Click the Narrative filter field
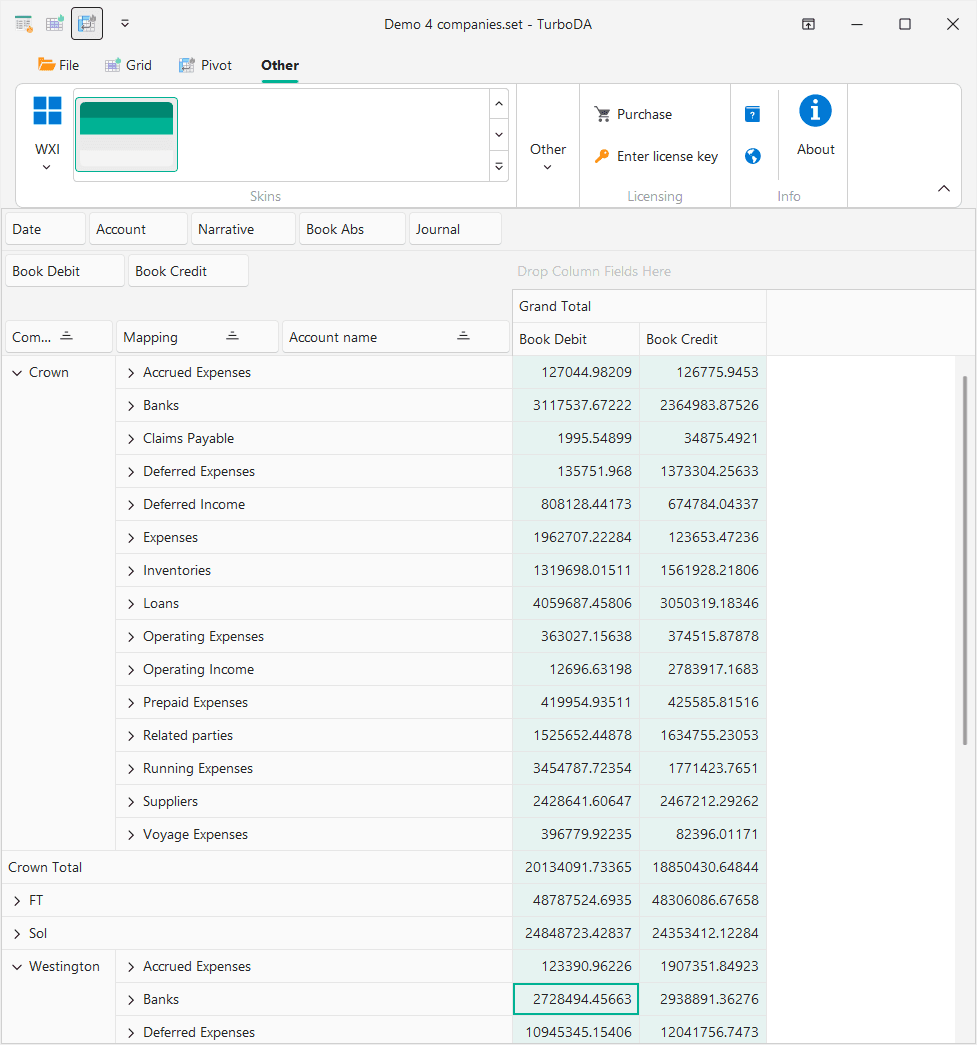 (x=243, y=229)
